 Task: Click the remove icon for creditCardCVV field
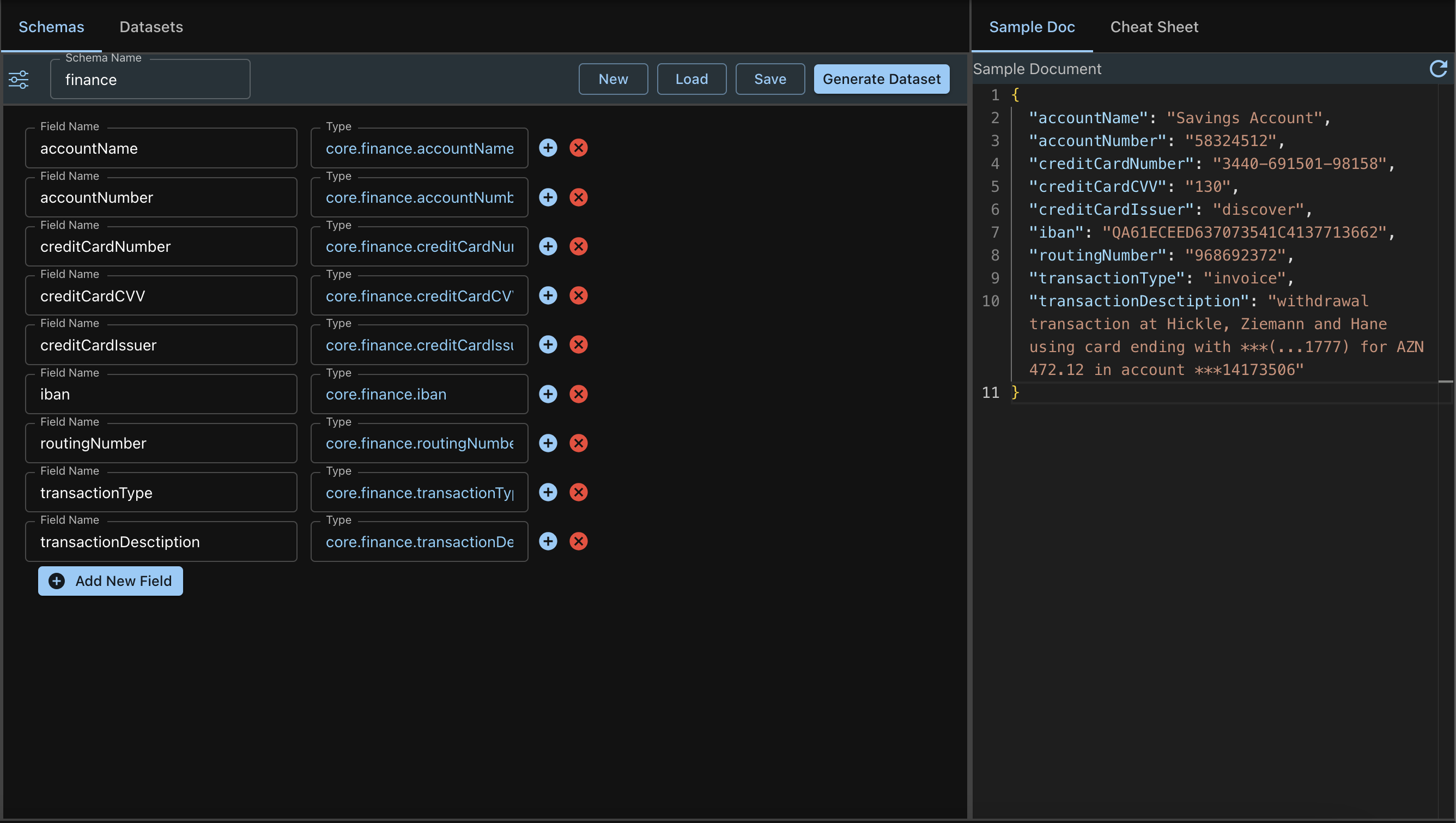click(578, 295)
